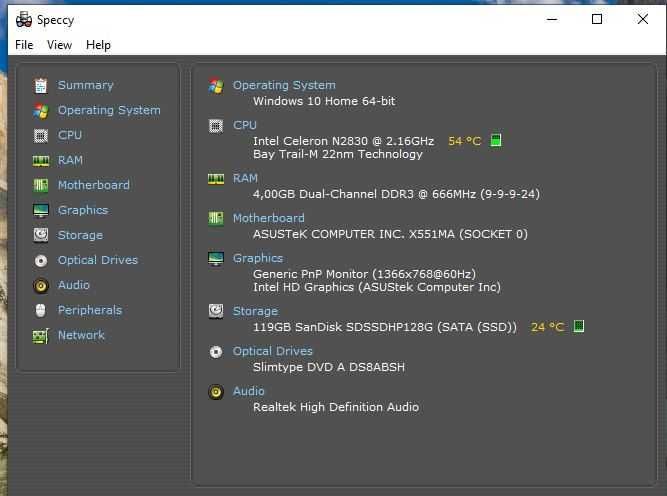Click the 24 °C storage temperature value
667x496 pixels.
547,327
